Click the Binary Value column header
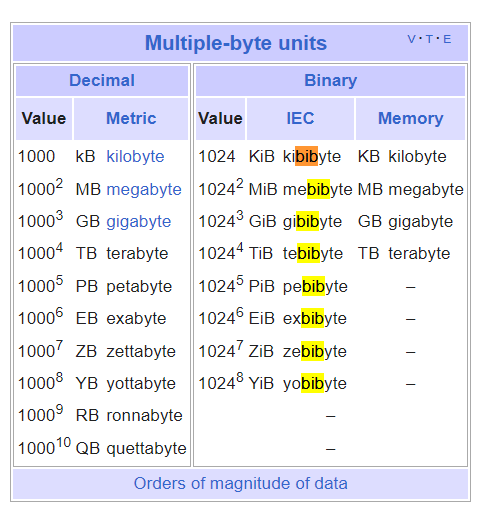 220,118
